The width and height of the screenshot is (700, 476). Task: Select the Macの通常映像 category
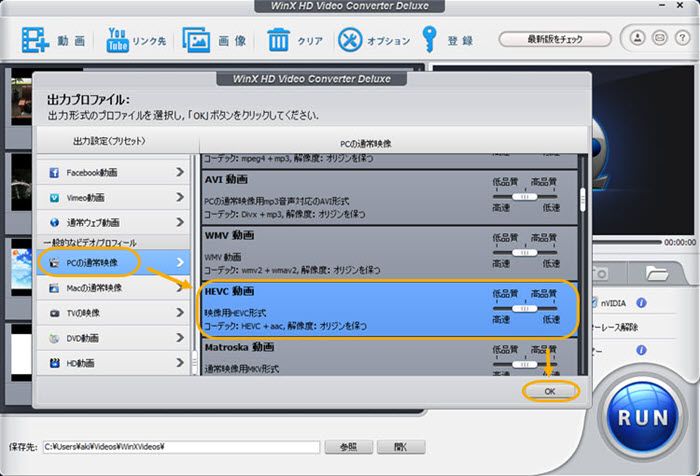point(114,288)
